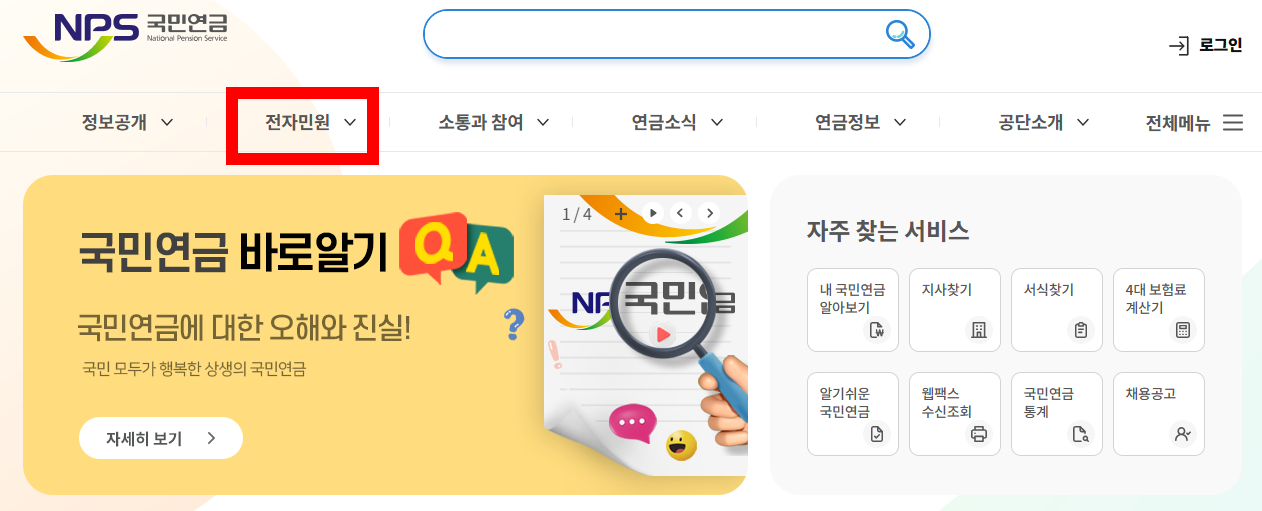The image size is (1262, 511).
Task: Open the 공단소개 menu
Action: click(1044, 122)
